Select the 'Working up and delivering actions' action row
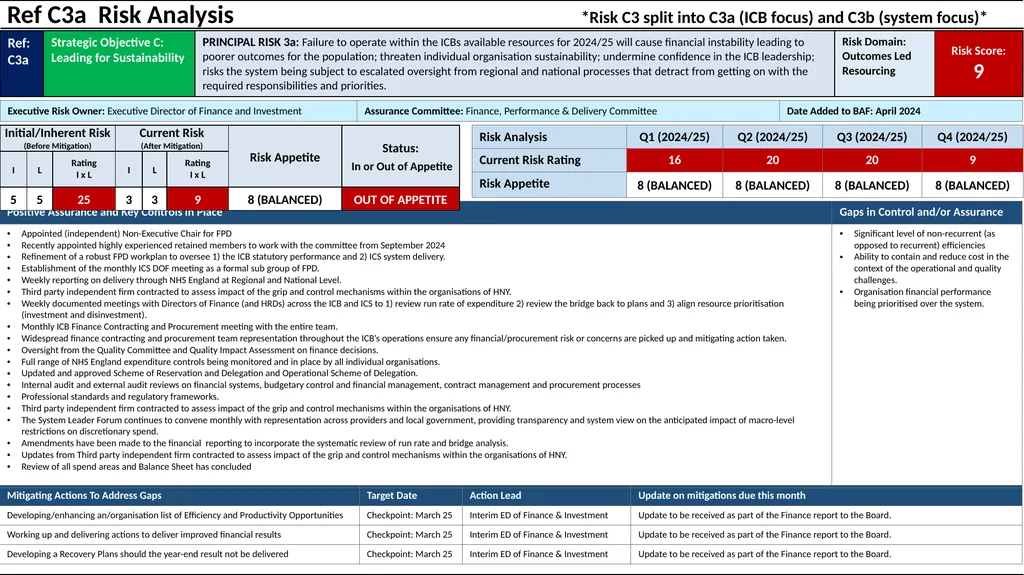Screen dimensions: 1024x575 [512, 534]
